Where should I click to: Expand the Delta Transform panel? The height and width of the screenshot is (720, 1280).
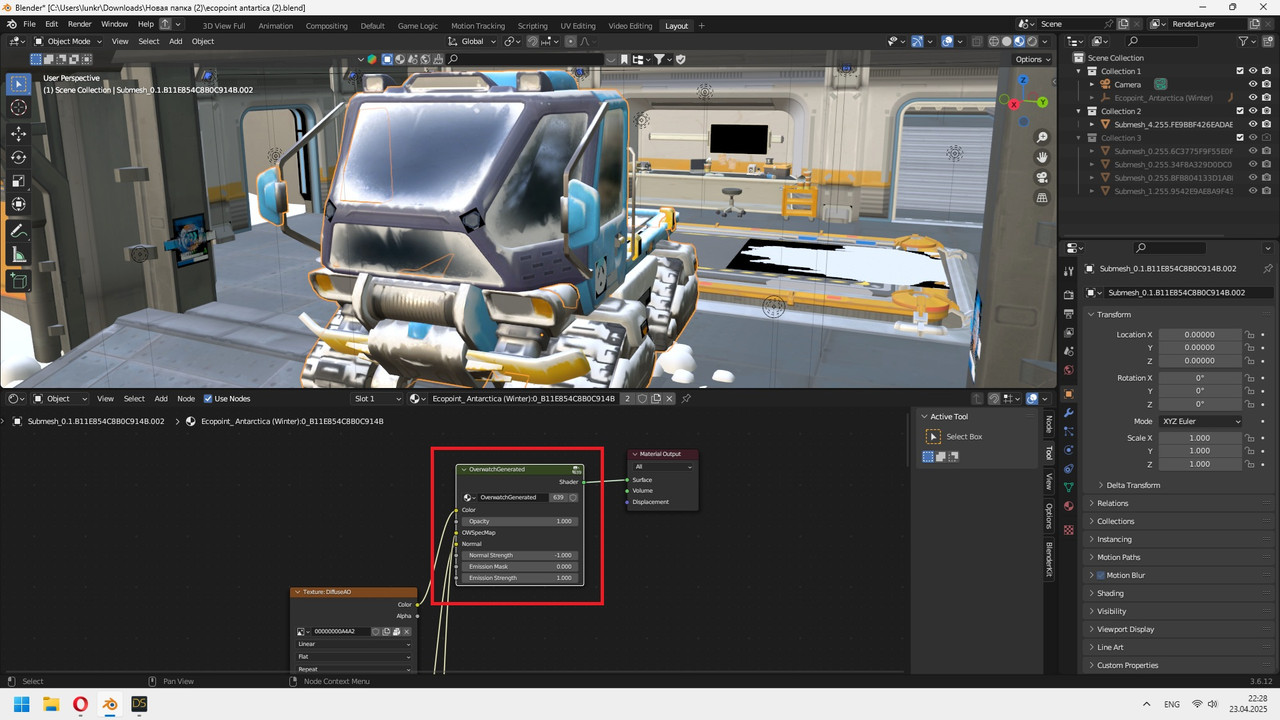click(x=1133, y=485)
